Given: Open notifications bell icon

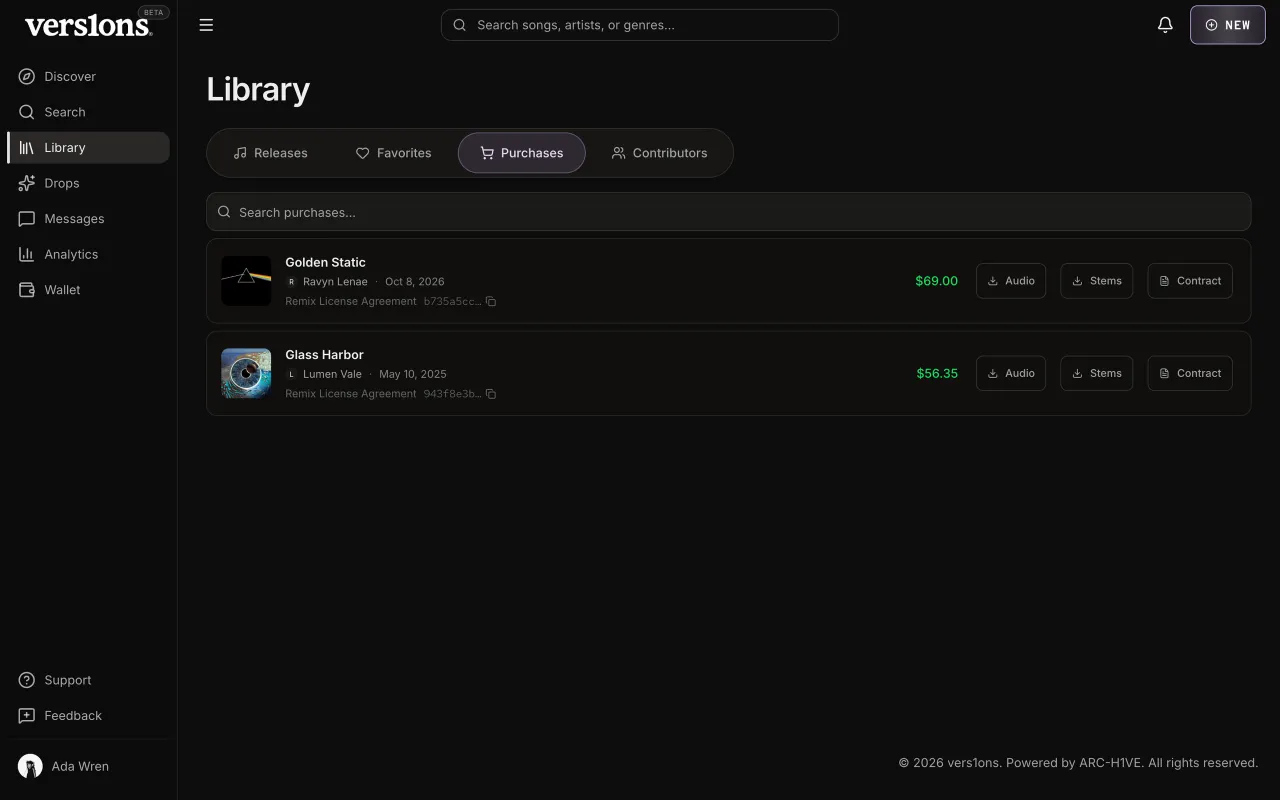Looking at the screenshot, I should (x=1165, y=25).
